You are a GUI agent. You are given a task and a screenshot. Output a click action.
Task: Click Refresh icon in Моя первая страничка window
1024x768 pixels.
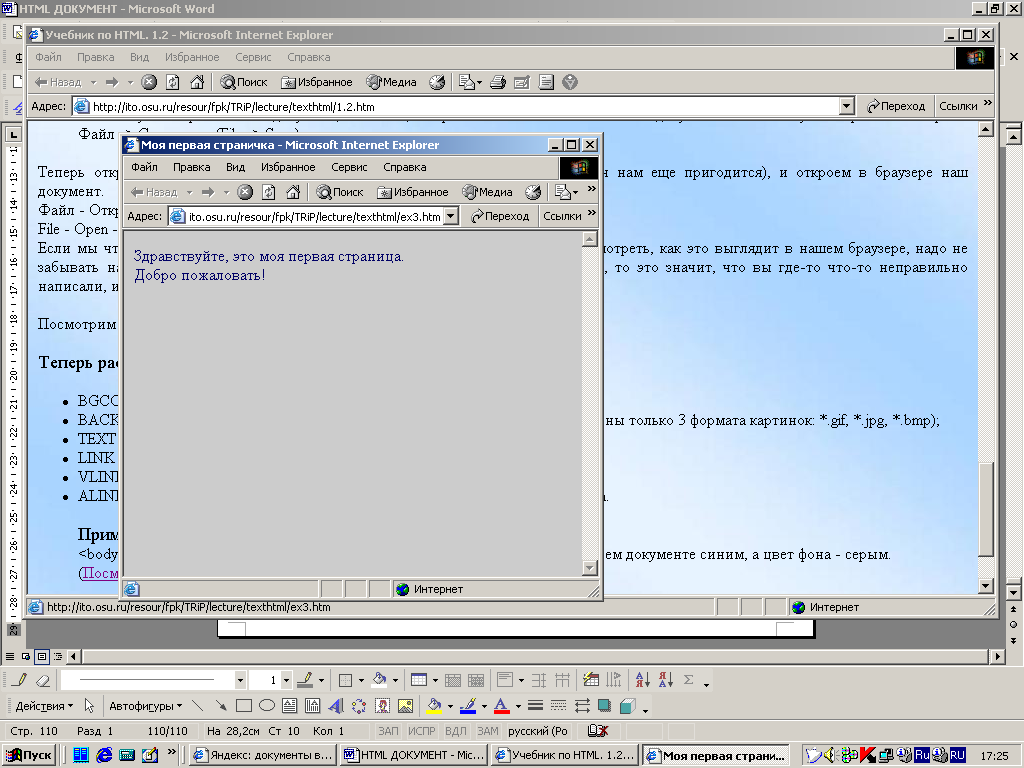click(268, 192)
